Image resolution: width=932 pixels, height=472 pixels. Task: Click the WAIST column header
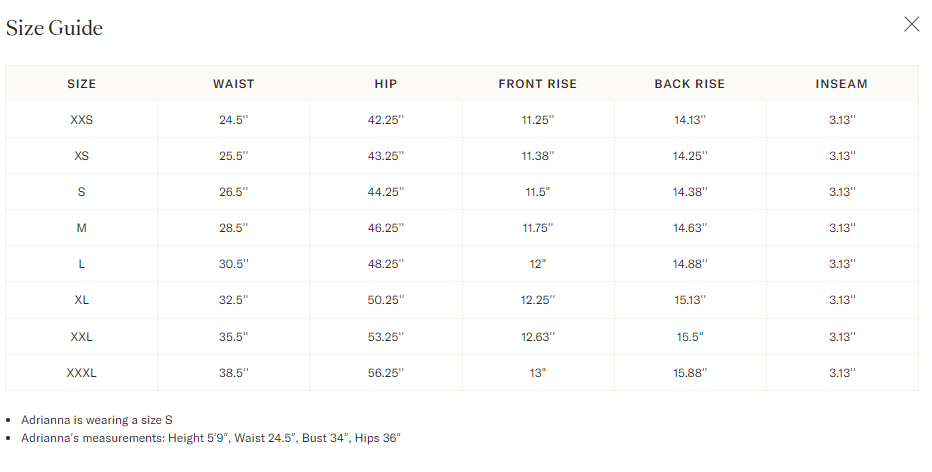click(234, 84)
